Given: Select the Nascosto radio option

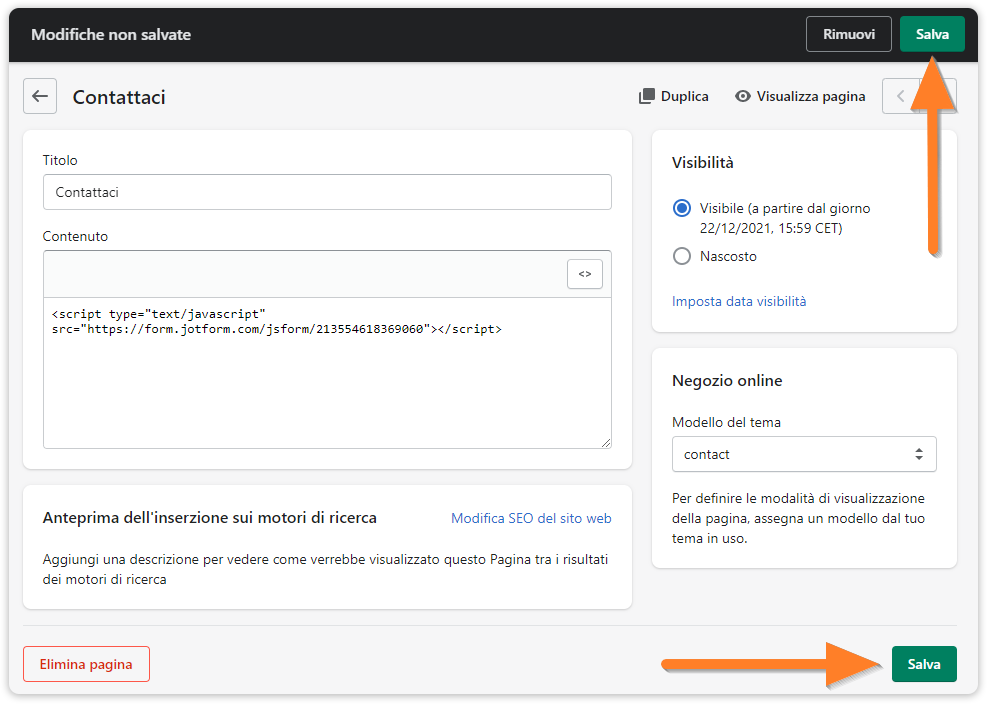Looking at the screenshot, I should point(682,256).
